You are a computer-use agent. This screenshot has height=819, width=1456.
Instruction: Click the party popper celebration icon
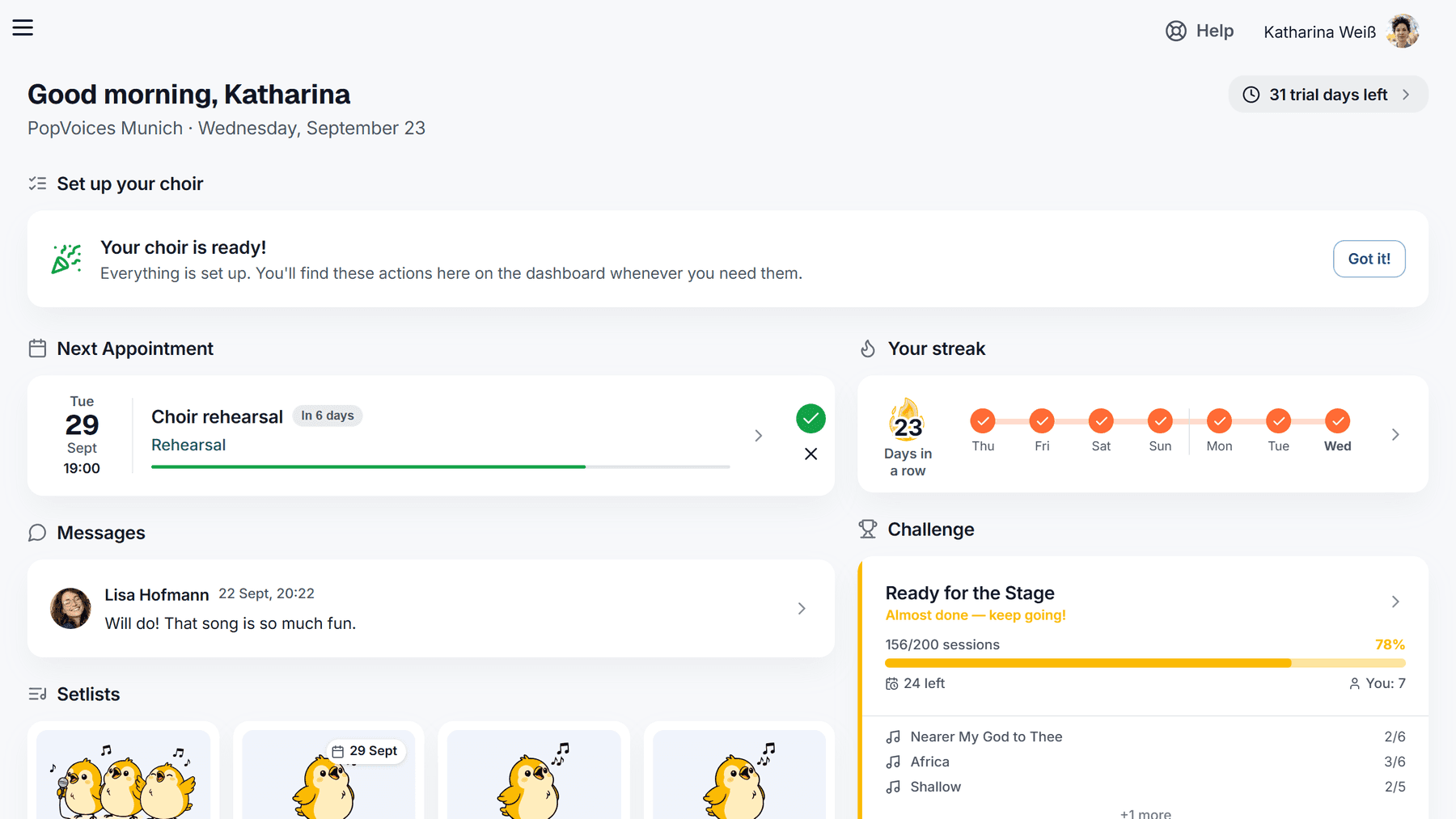66,259
